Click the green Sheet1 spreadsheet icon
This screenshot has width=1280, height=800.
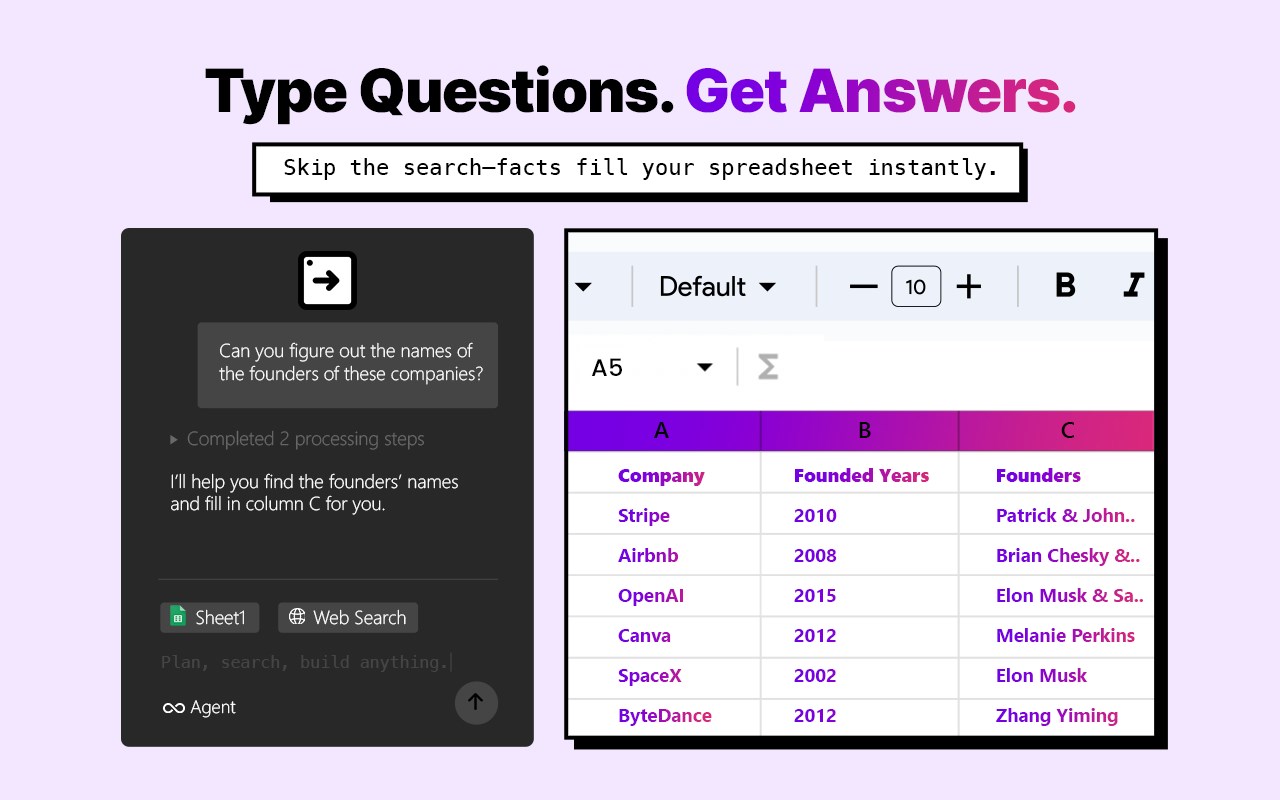pyautogui.click(x=178, y=617)
